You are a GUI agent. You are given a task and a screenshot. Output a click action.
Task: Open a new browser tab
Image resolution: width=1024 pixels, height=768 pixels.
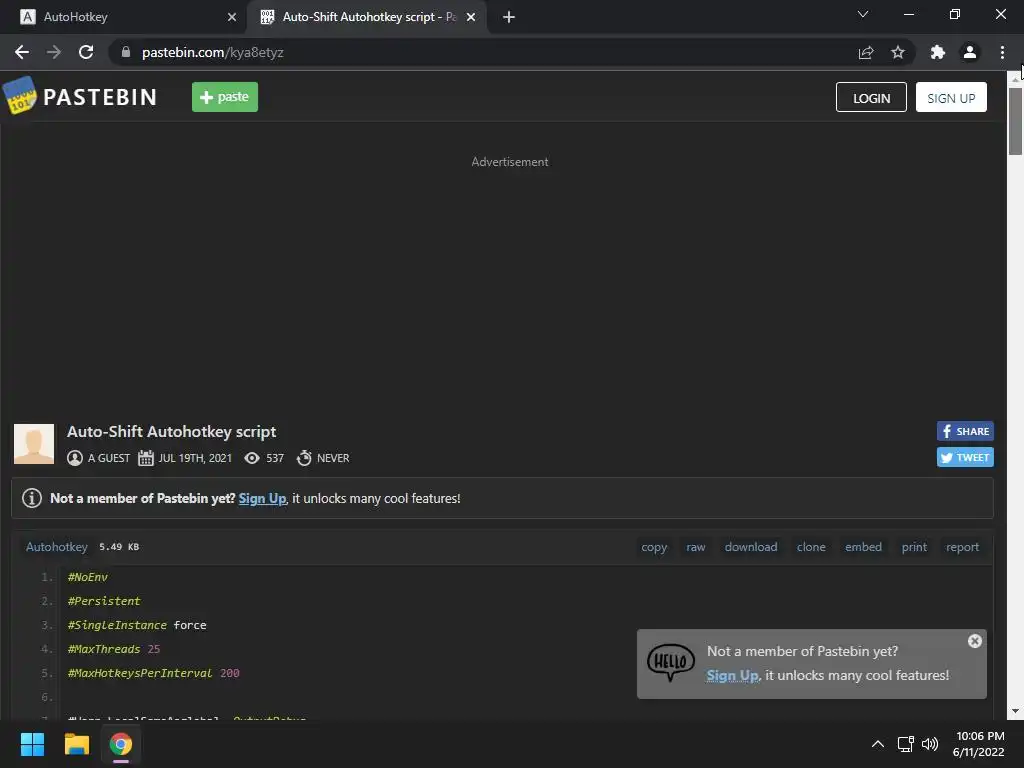click(509, 17)
